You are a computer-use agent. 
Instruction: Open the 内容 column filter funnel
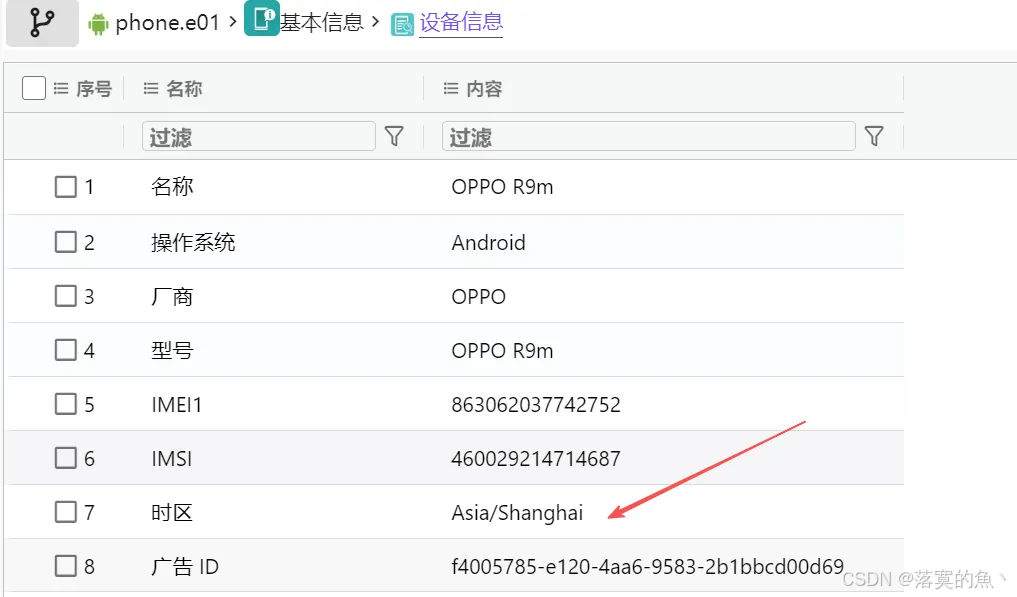pyautogui.click(x=874, y=136)
